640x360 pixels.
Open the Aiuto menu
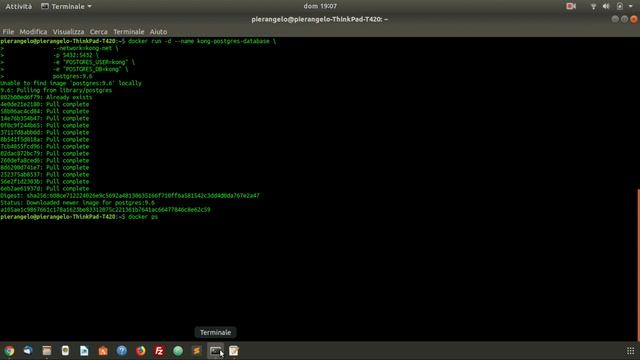[x=158, y=31]
